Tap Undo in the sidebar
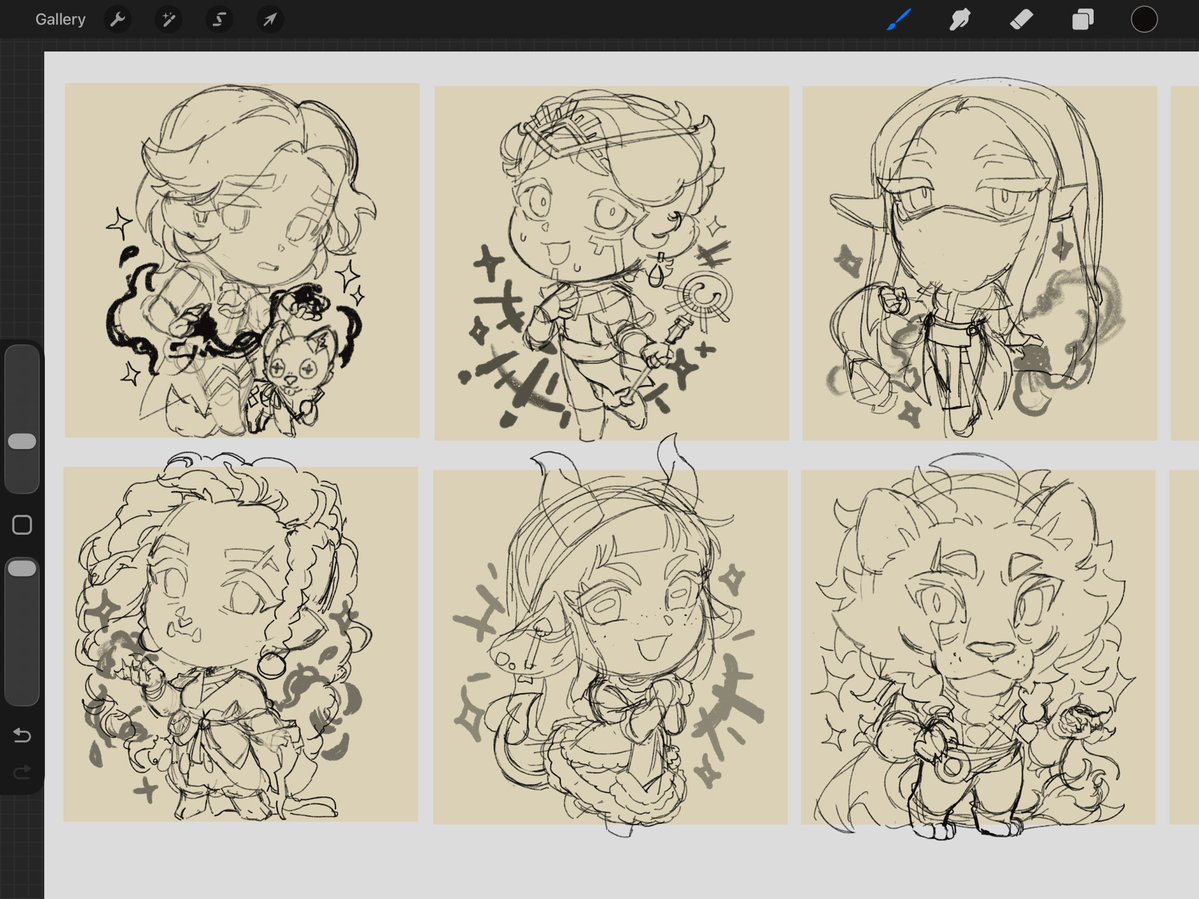 tap(22, 735)
